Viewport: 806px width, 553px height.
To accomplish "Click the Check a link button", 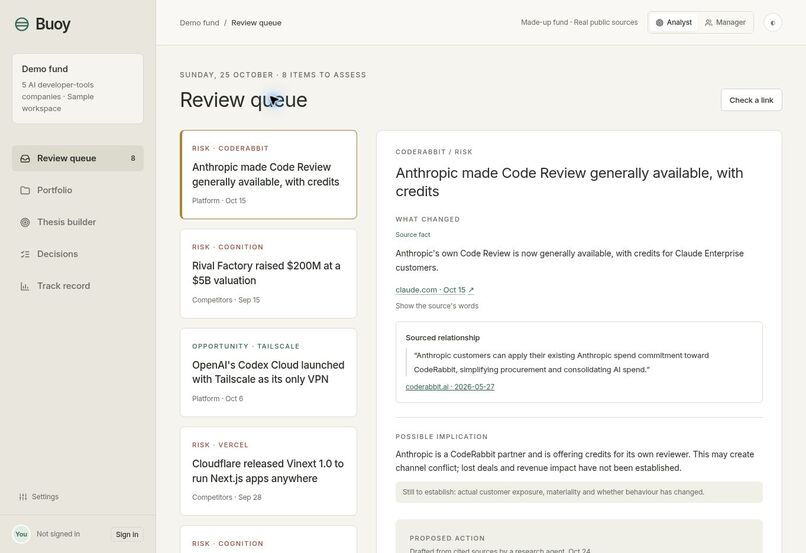I will (x=751, y=100).
